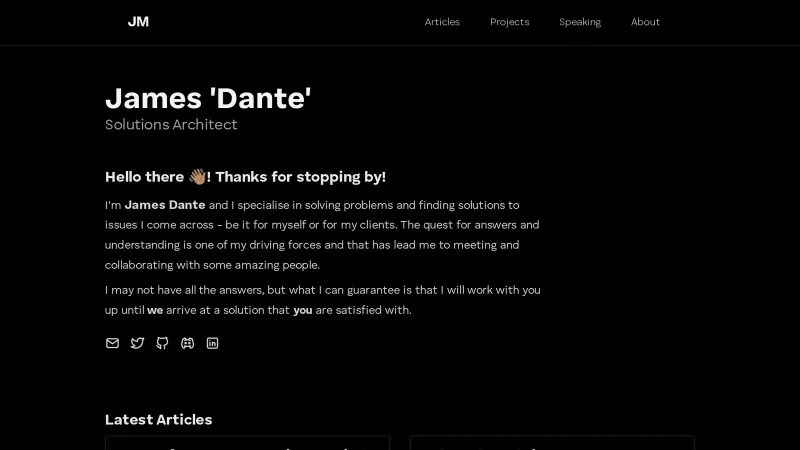Click the Latest Articles heading

(158, 420)
